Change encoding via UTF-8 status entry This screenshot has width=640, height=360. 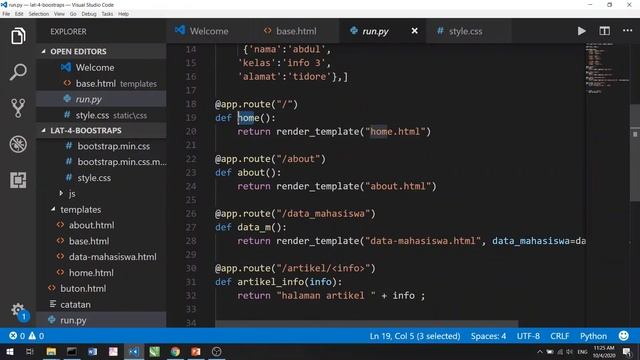tap(528, 336)
